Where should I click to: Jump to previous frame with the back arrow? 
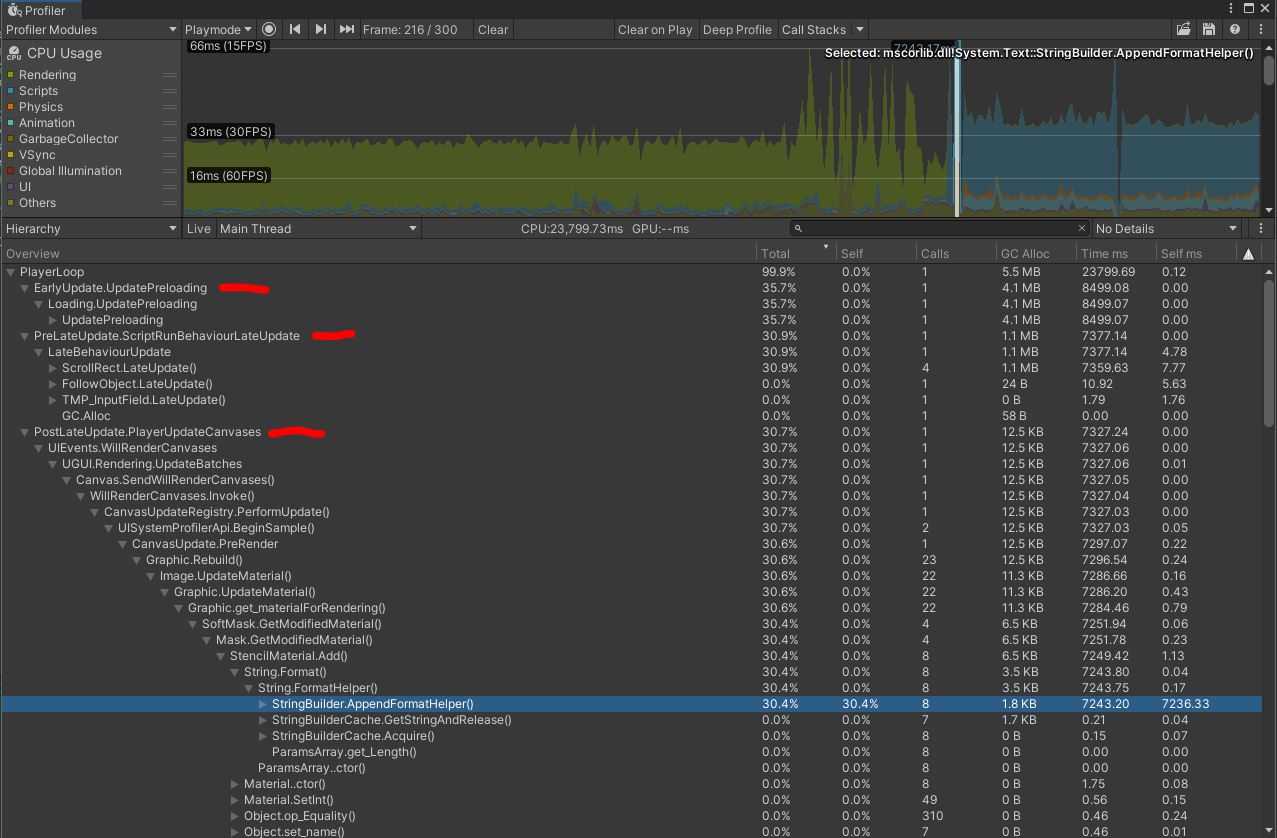click(294, 29)
